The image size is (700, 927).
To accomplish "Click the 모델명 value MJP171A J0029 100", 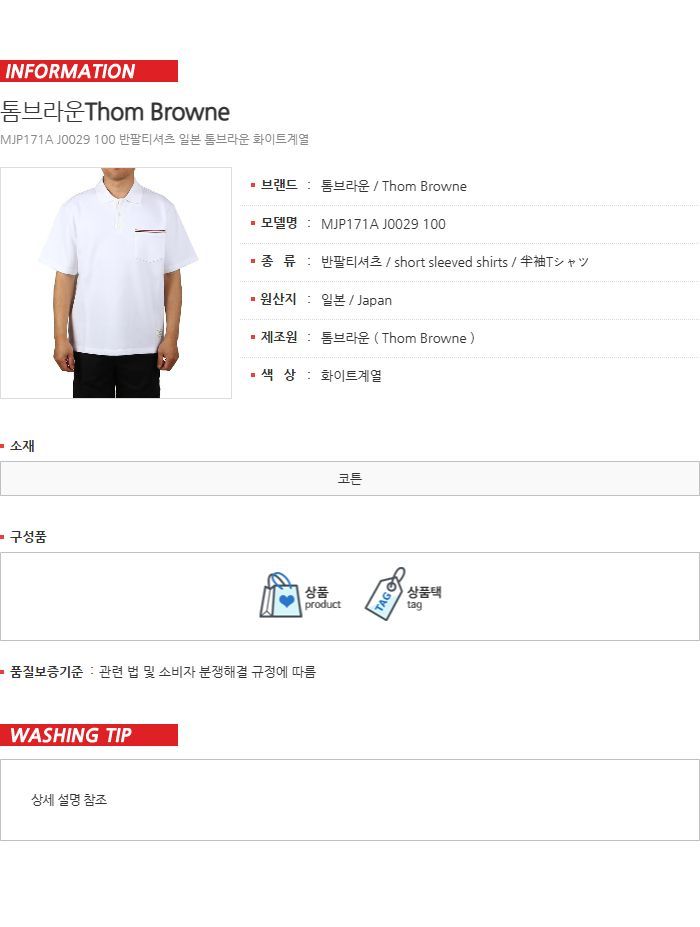I will [x=383, y=224].
